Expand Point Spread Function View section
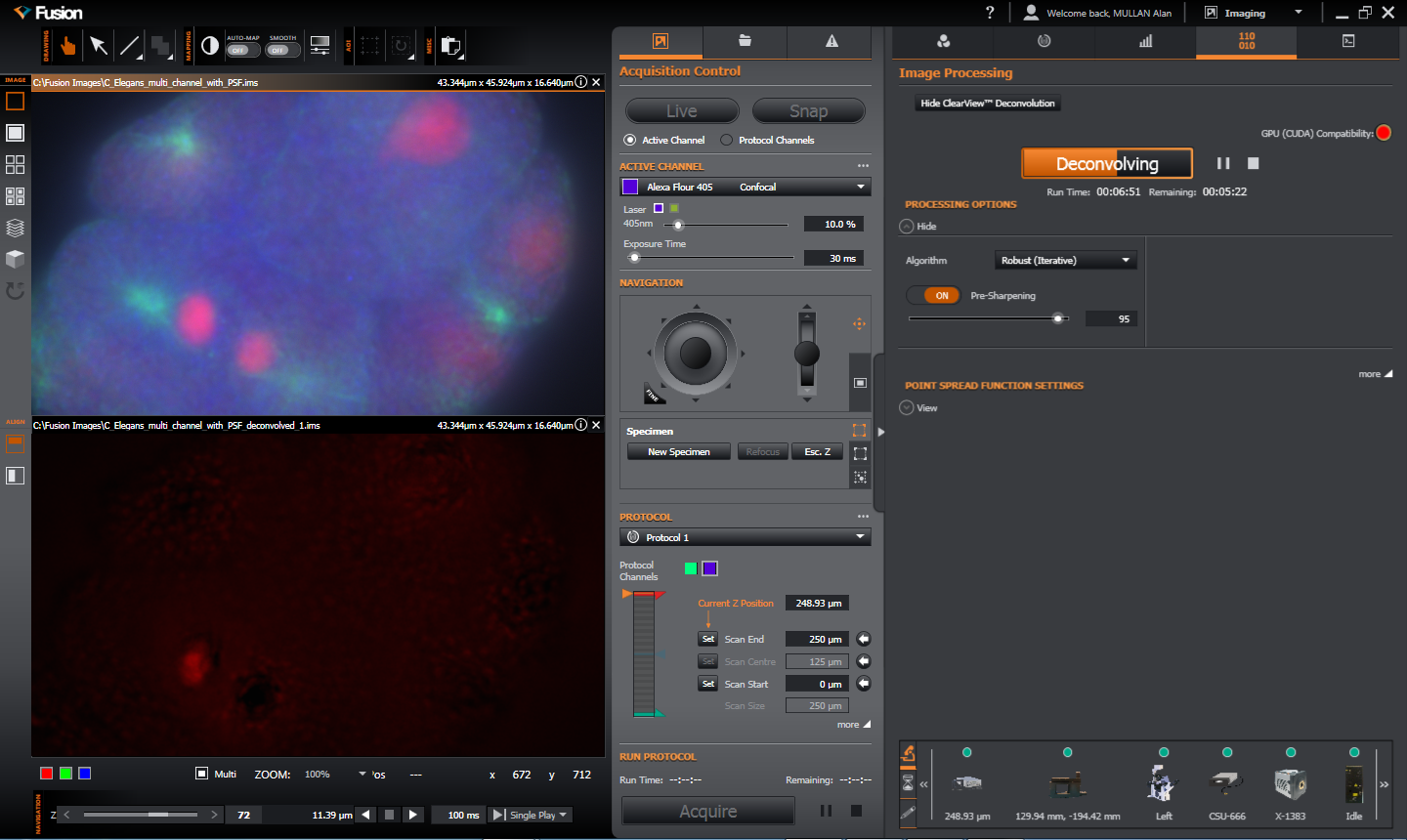 (x=907, y=408)
